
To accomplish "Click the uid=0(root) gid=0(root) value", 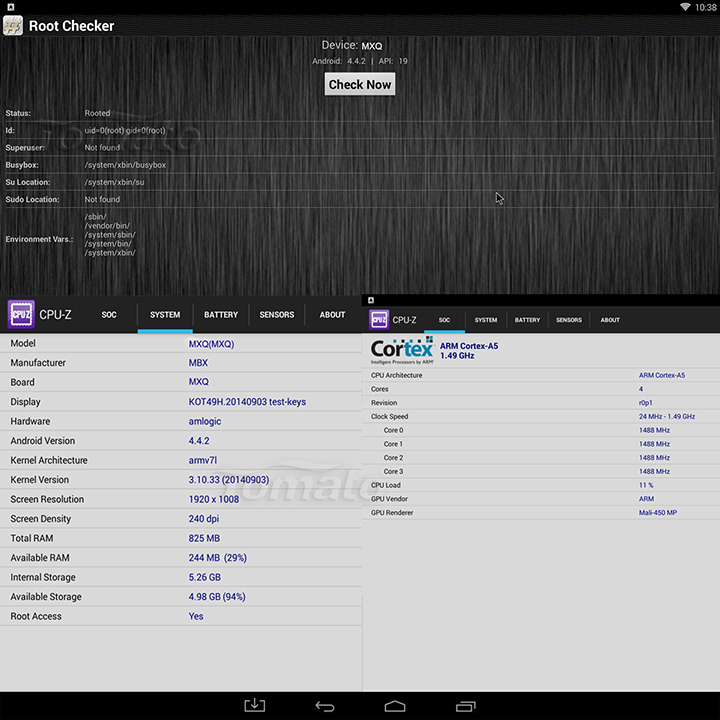I will tap(125, 130).
